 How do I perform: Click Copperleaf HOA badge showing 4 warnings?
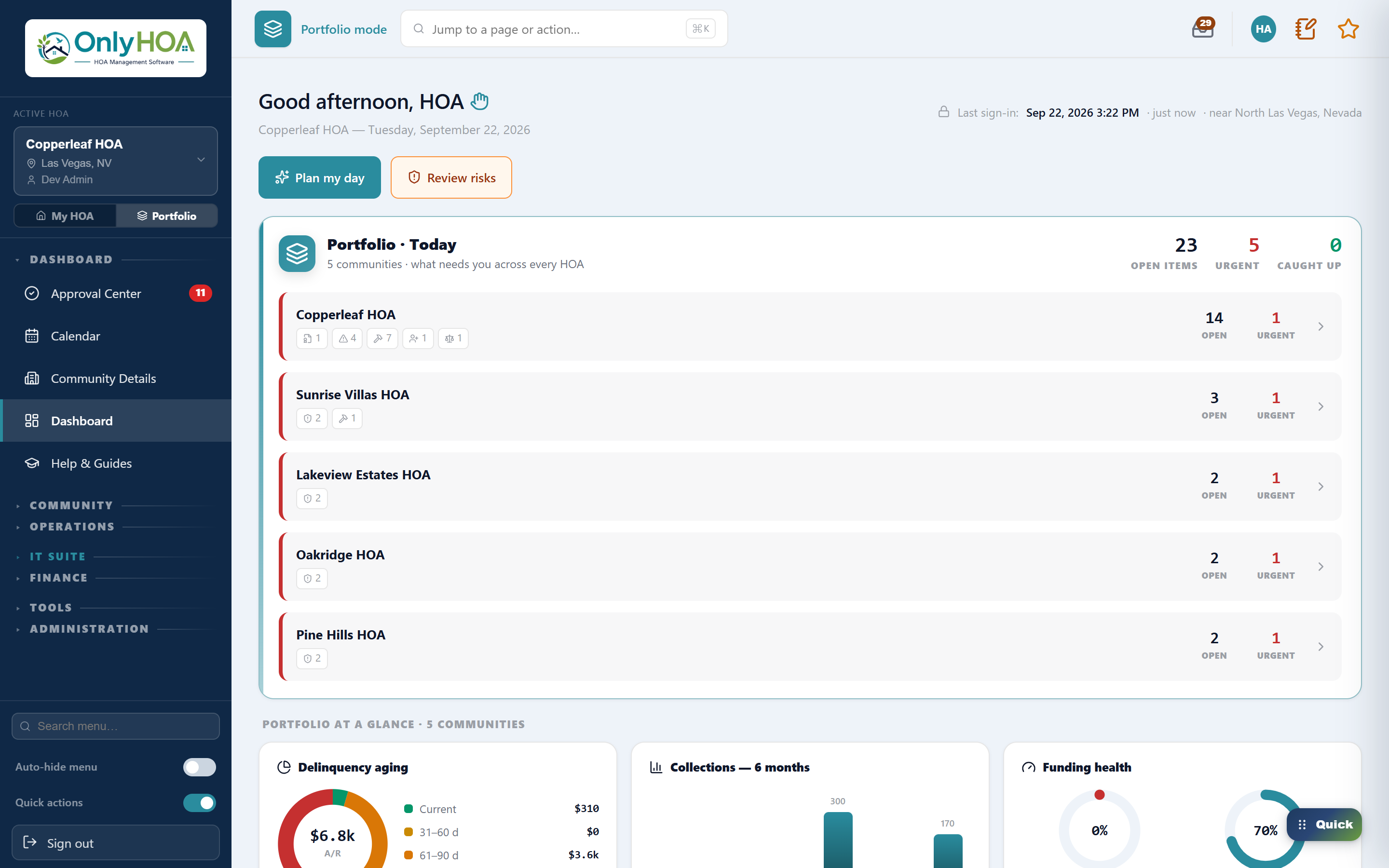(x=347, y=338)
